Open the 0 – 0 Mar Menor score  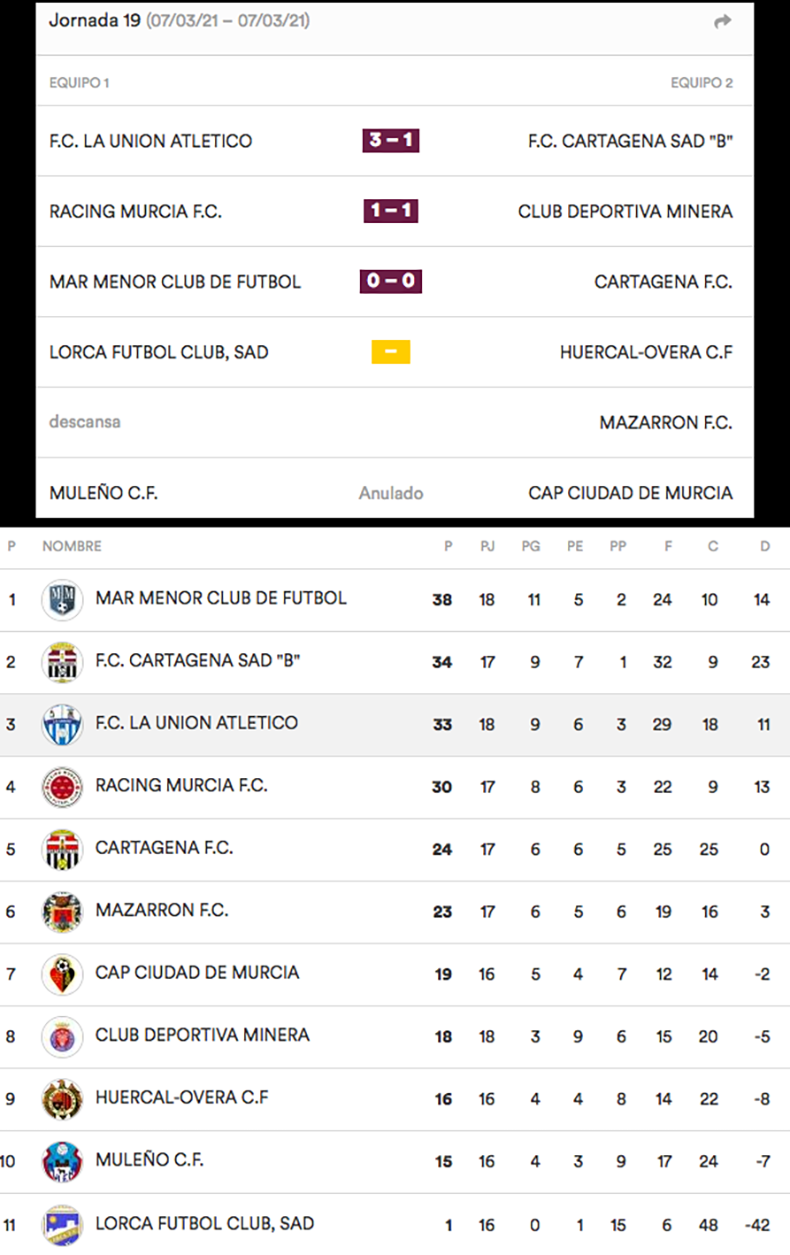pos(390,282)
